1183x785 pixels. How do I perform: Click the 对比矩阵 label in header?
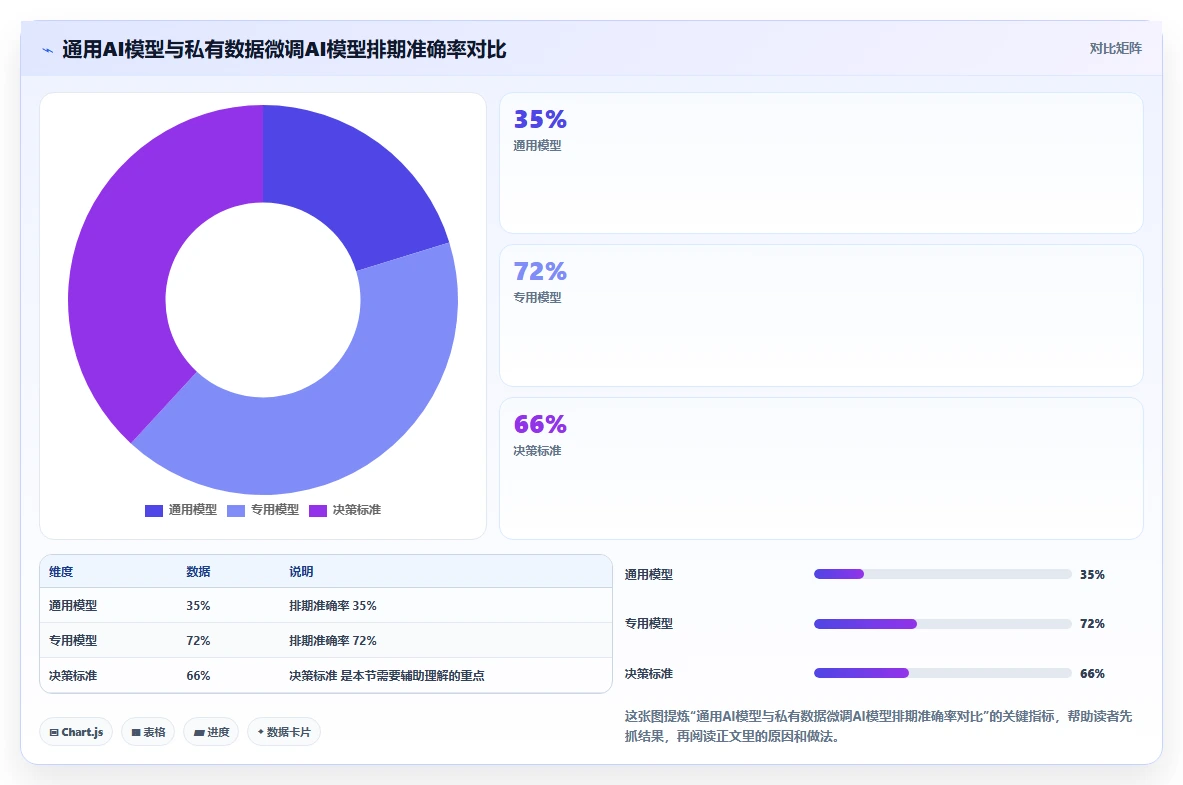coord(1115,48)
